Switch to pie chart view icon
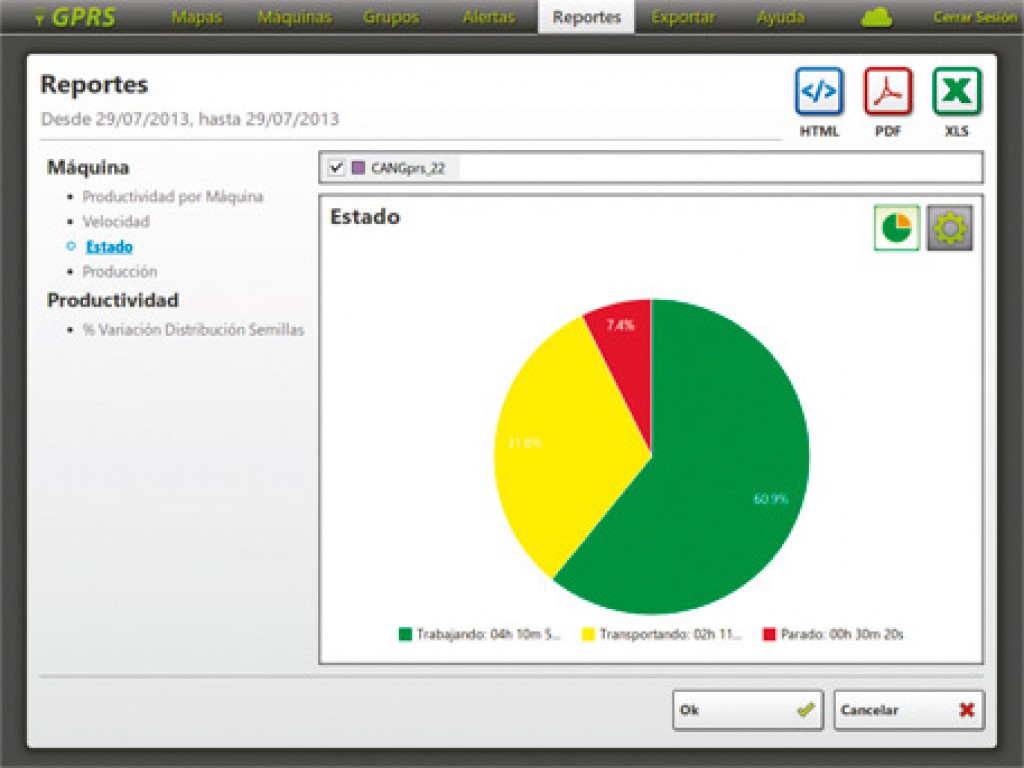Screen dimensions: 1024x768 (896, 228)
